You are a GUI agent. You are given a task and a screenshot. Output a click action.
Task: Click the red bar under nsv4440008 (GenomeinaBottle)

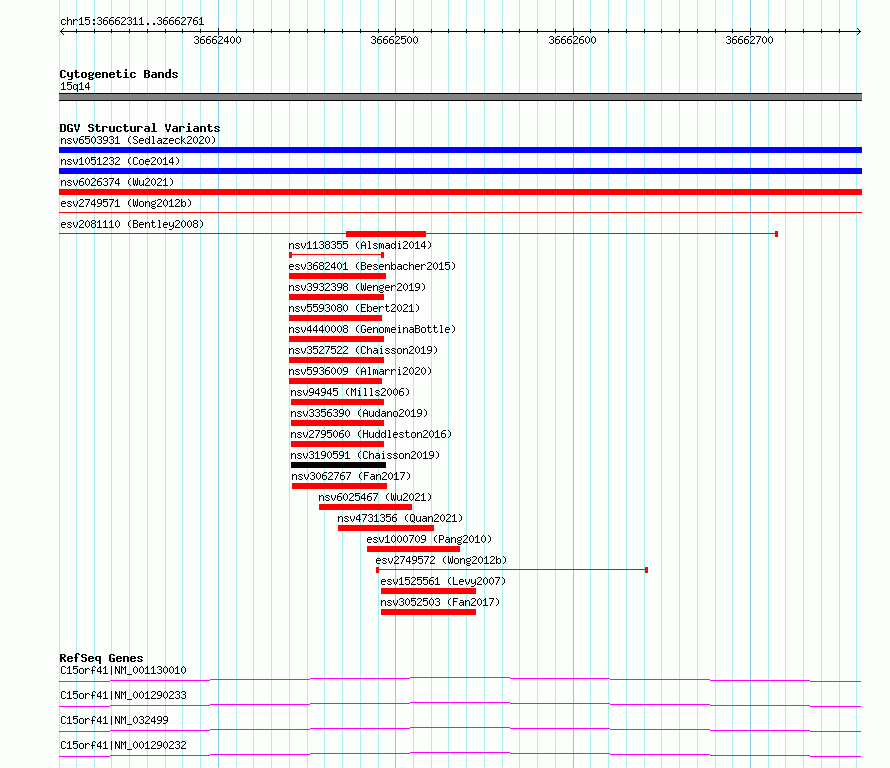point(337,339)
